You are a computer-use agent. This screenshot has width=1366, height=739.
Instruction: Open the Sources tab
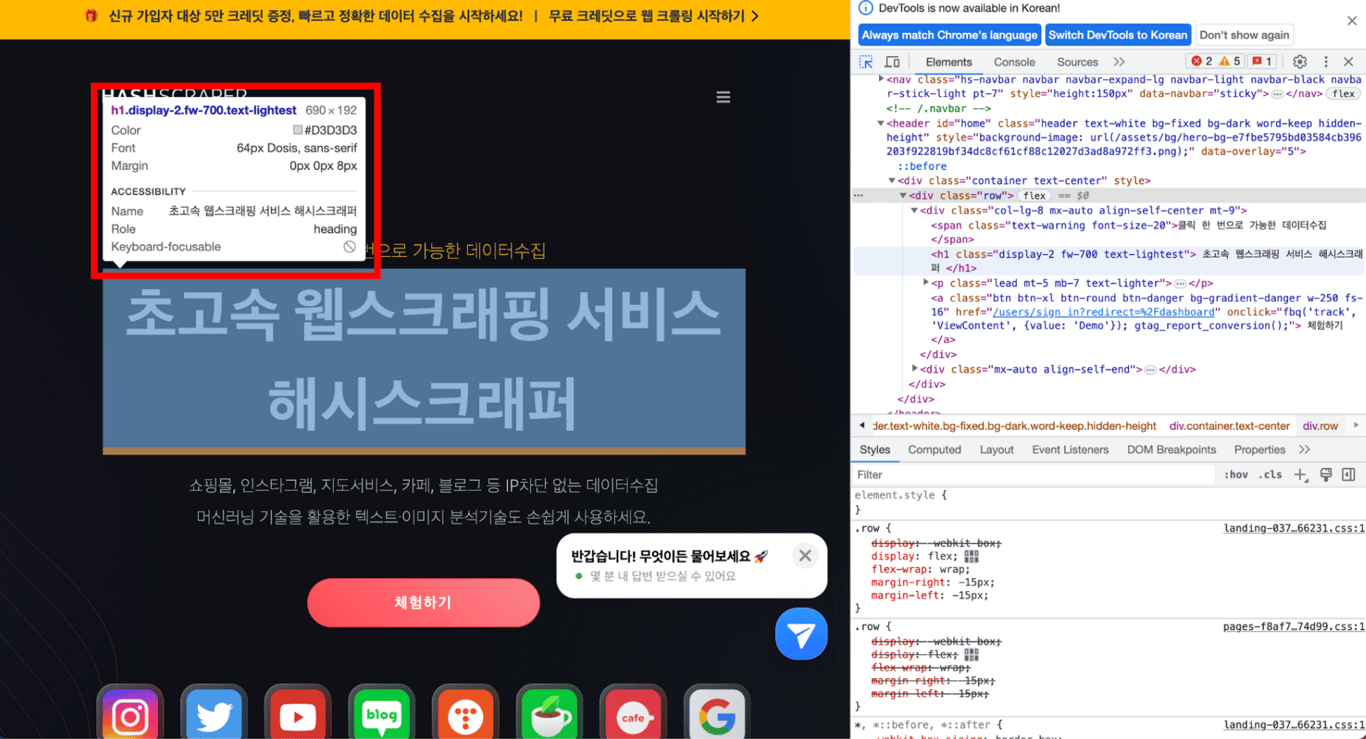(1077, 62)
